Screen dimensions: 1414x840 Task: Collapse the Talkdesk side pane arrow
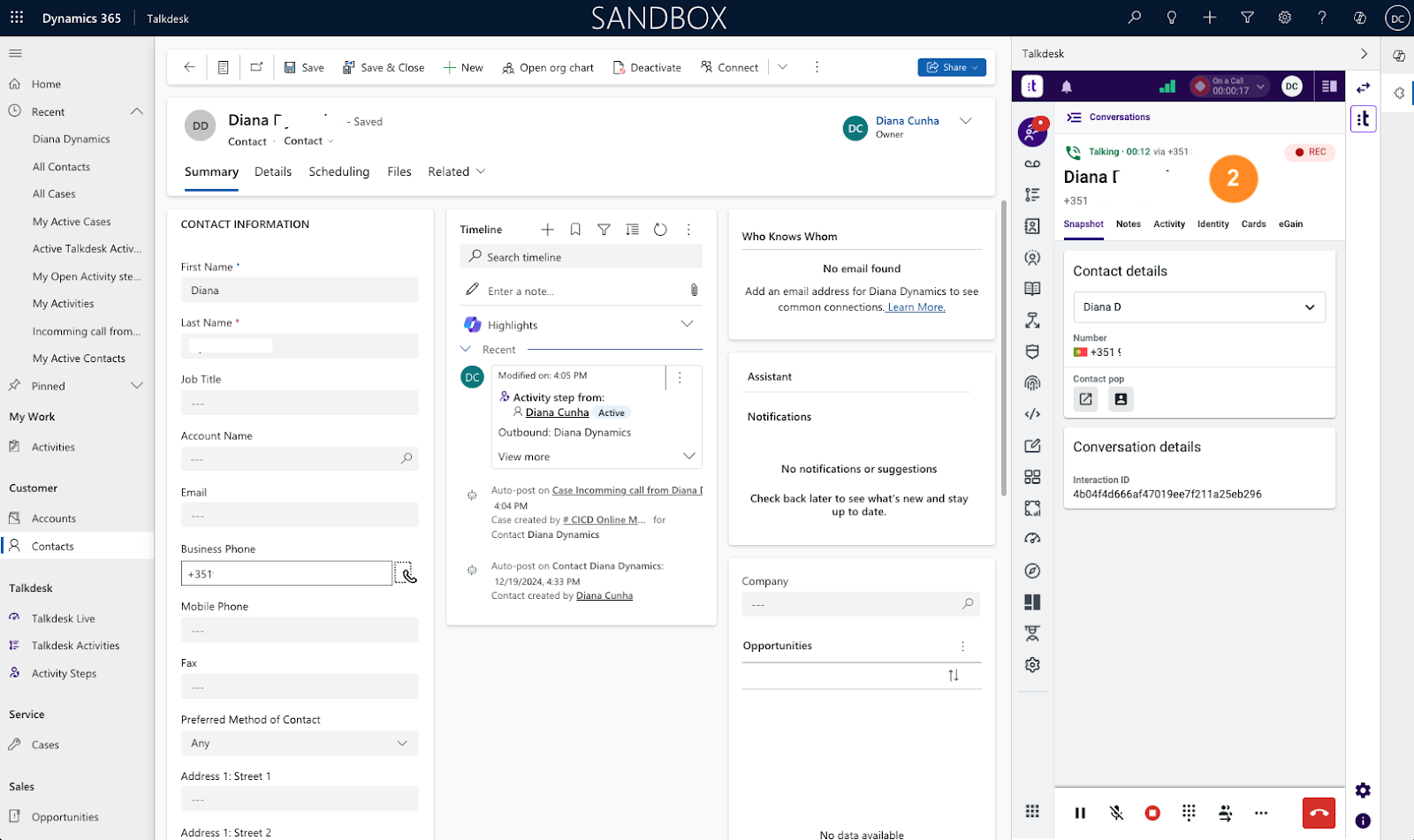point(1364,54)
